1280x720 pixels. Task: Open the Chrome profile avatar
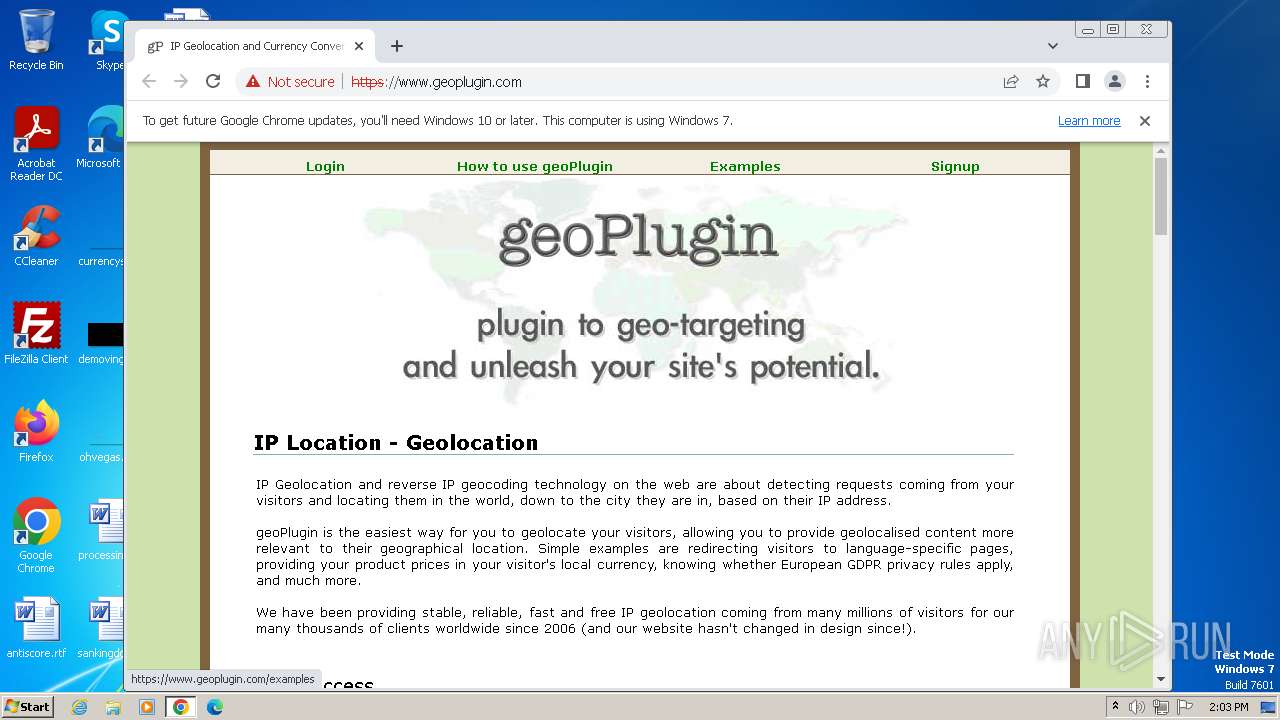[1115, 82]
